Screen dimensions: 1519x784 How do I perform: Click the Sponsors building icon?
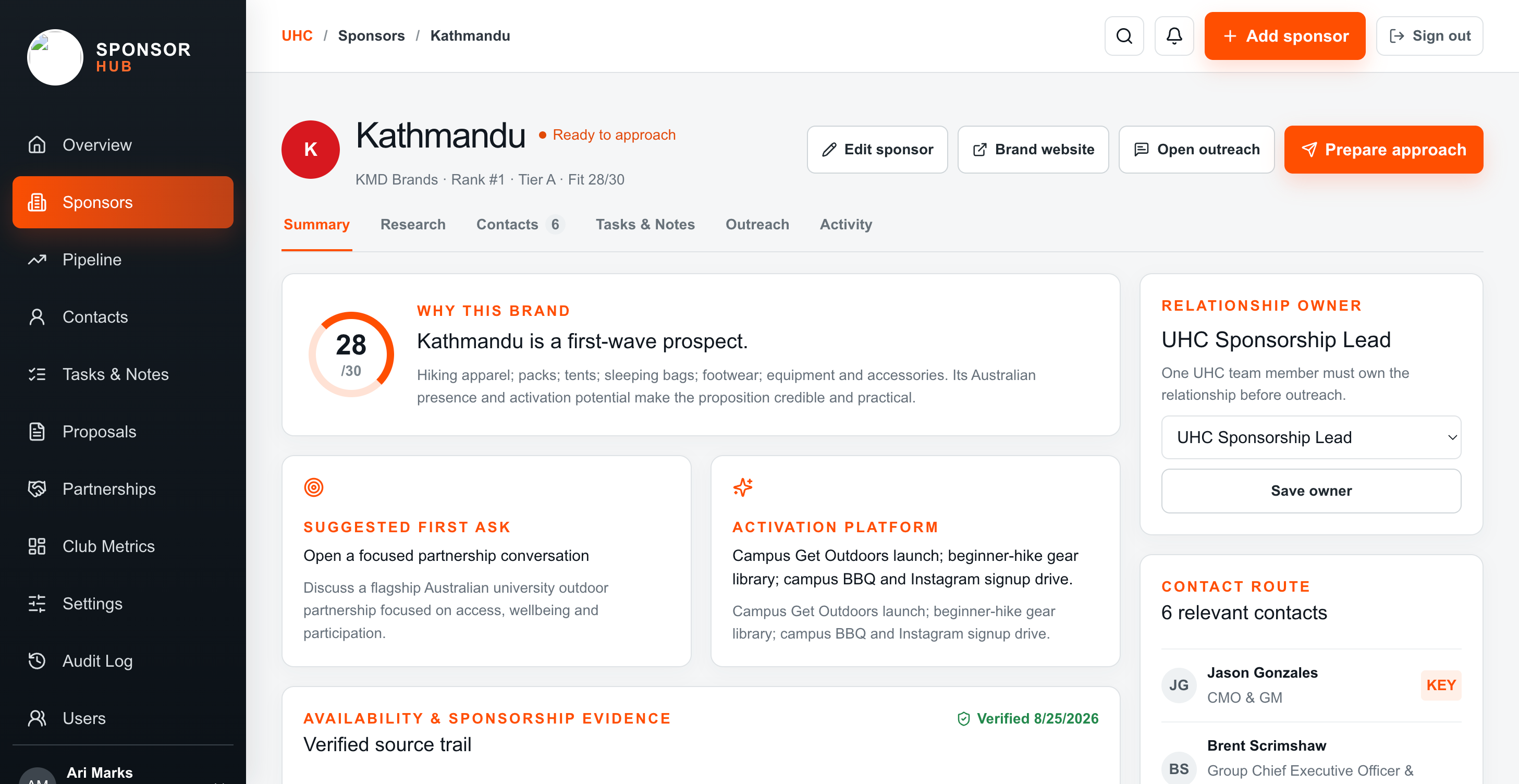coord(37,202)
